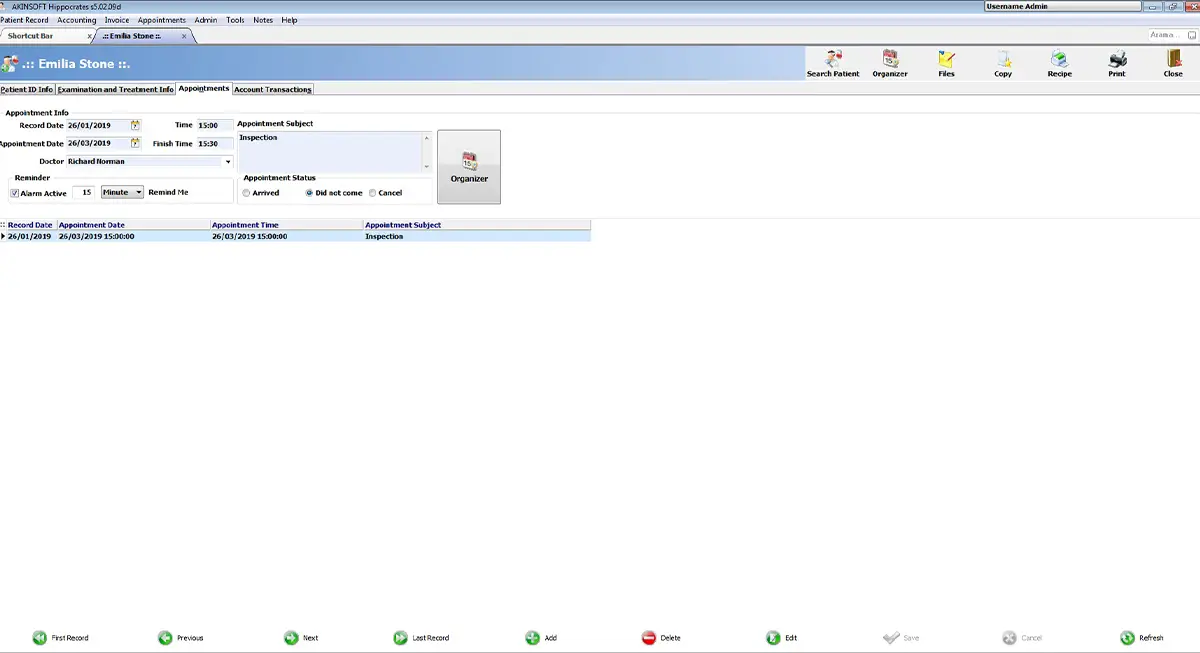Viewport: 1200px width, 653px height.
Task: Print the patient record
Action: pyautogui.click(x=1117, y=64)
